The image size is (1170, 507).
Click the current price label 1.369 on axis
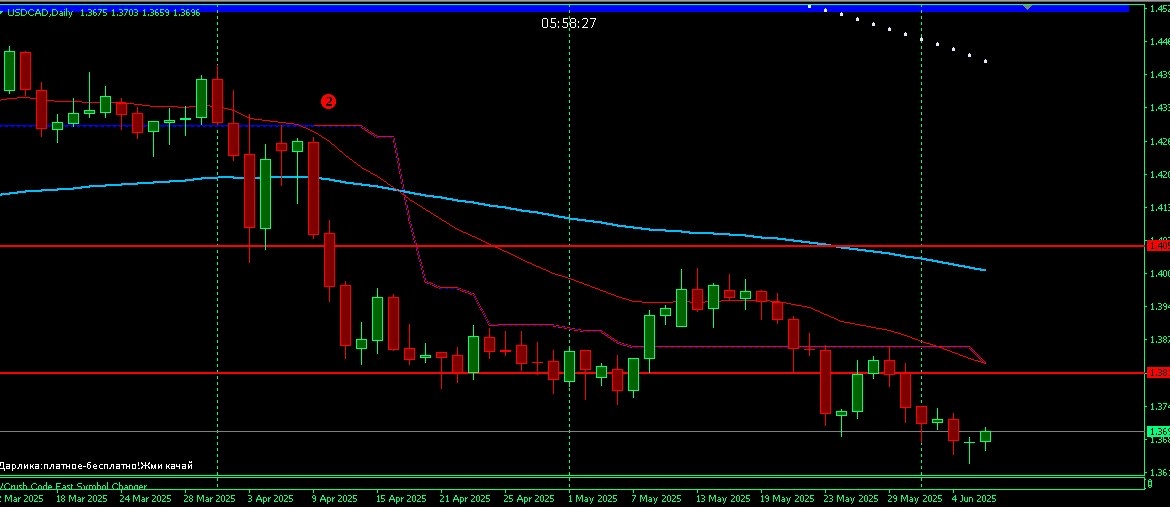coord(1159,432)
